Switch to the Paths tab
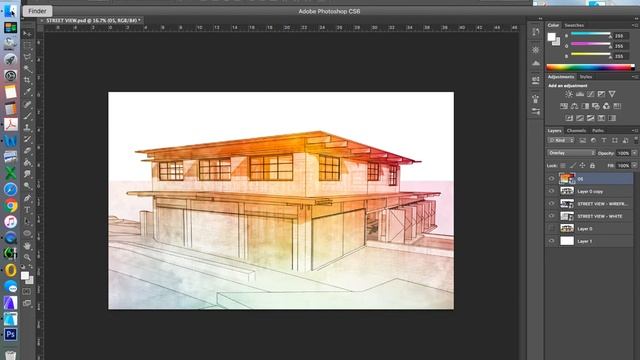 [x=598, y=131]
